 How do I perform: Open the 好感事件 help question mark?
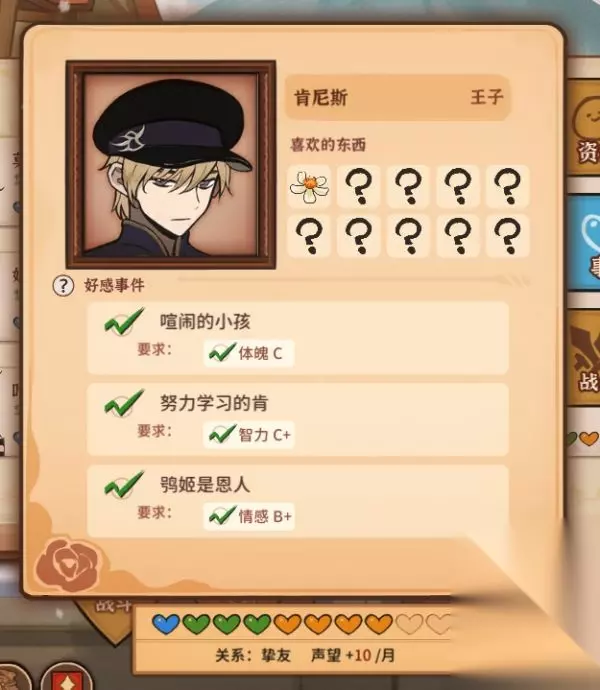coord(63,286)
